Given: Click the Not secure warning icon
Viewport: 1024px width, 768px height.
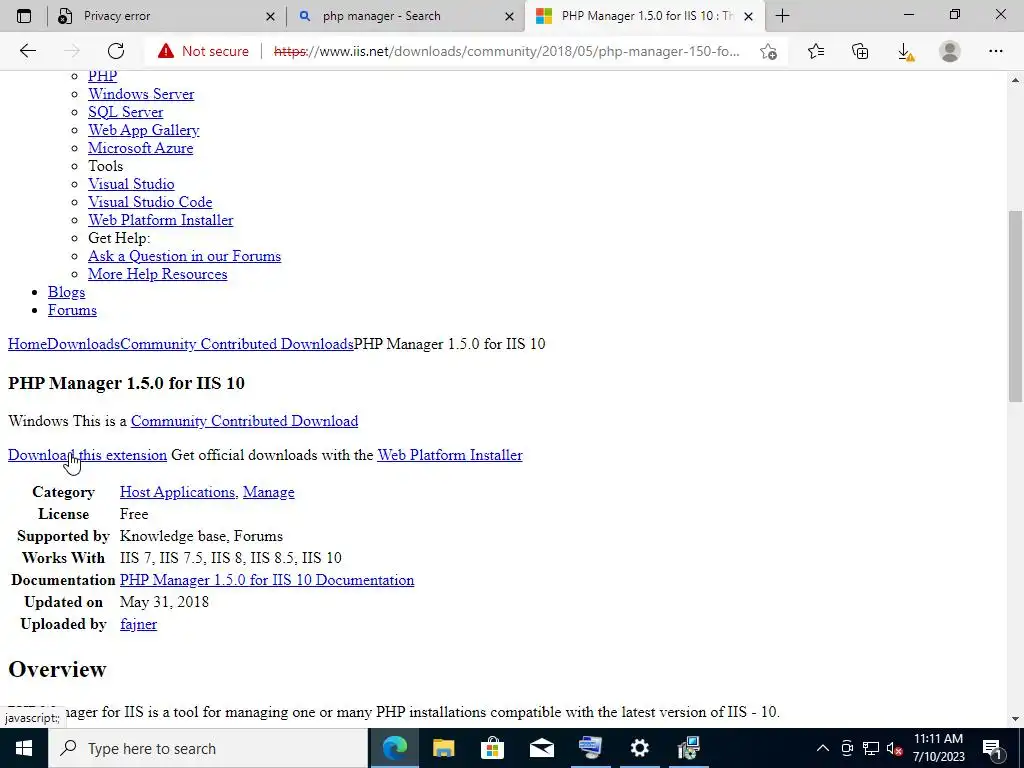Looking at the screenshot, I should [166, 51].
